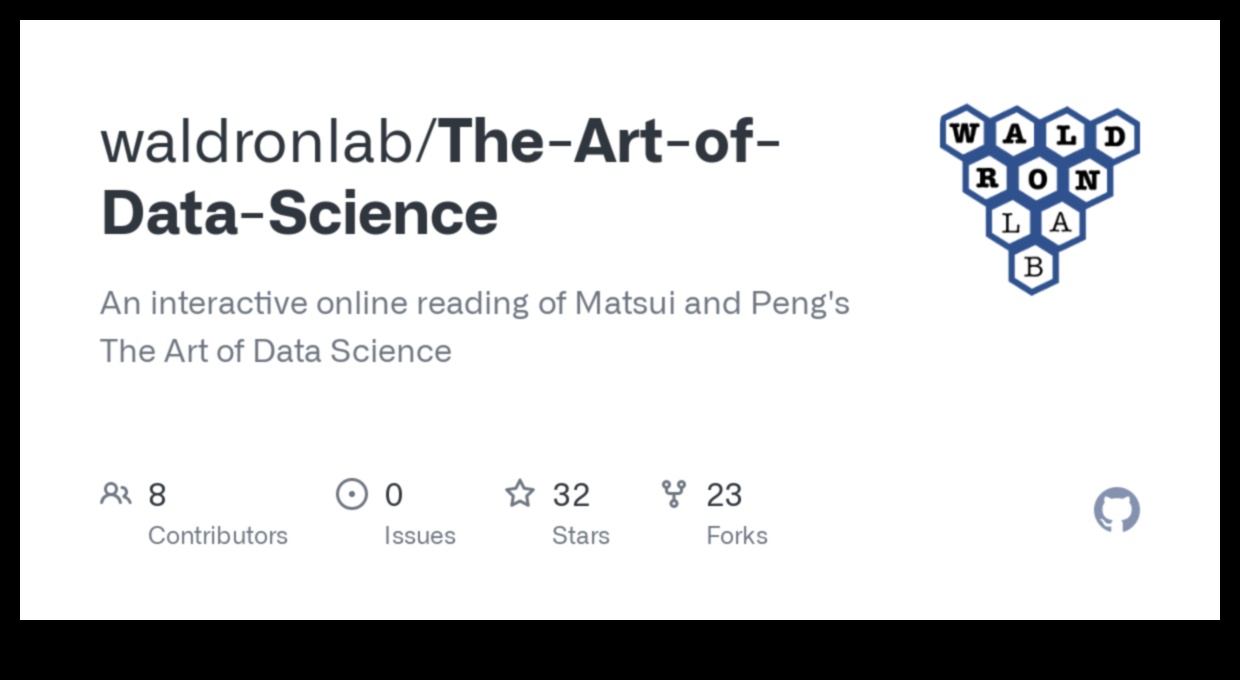Click the fork icon beside 23
Image resolution: width=1240 pixels, height=680 pixels.
[674, 494]
